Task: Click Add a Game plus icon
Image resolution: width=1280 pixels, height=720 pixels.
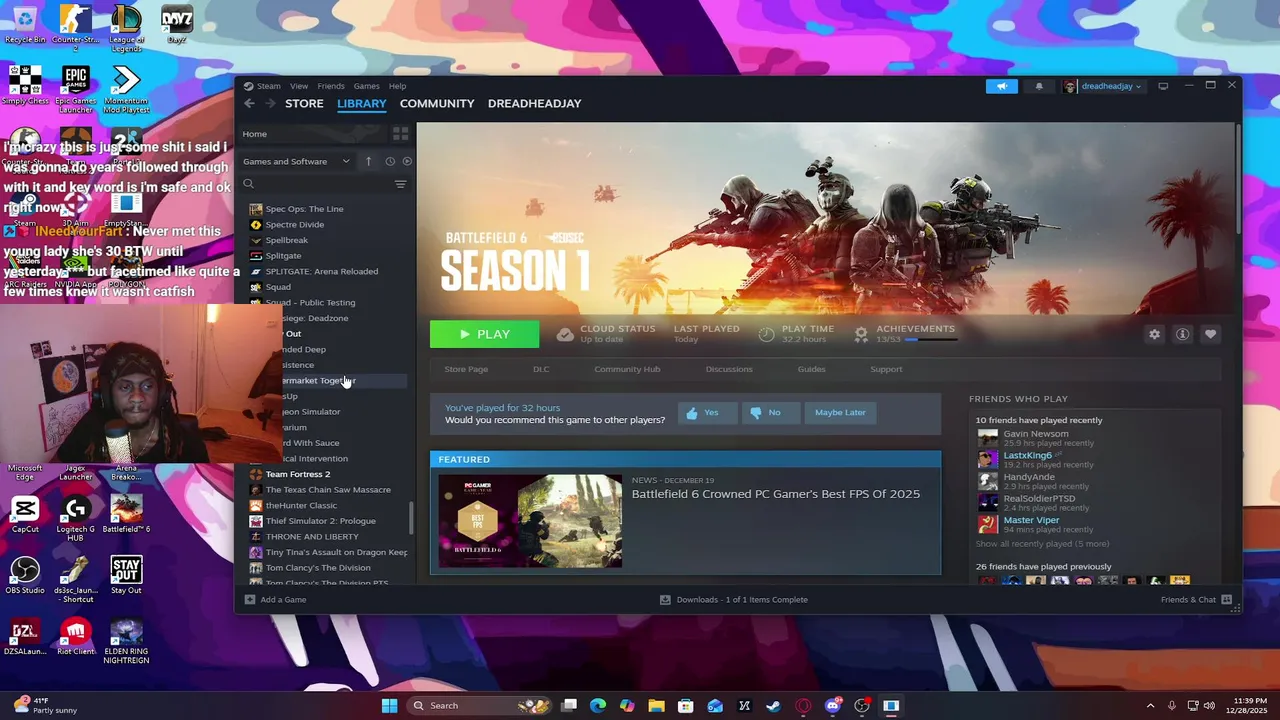Action: (250, 600)
